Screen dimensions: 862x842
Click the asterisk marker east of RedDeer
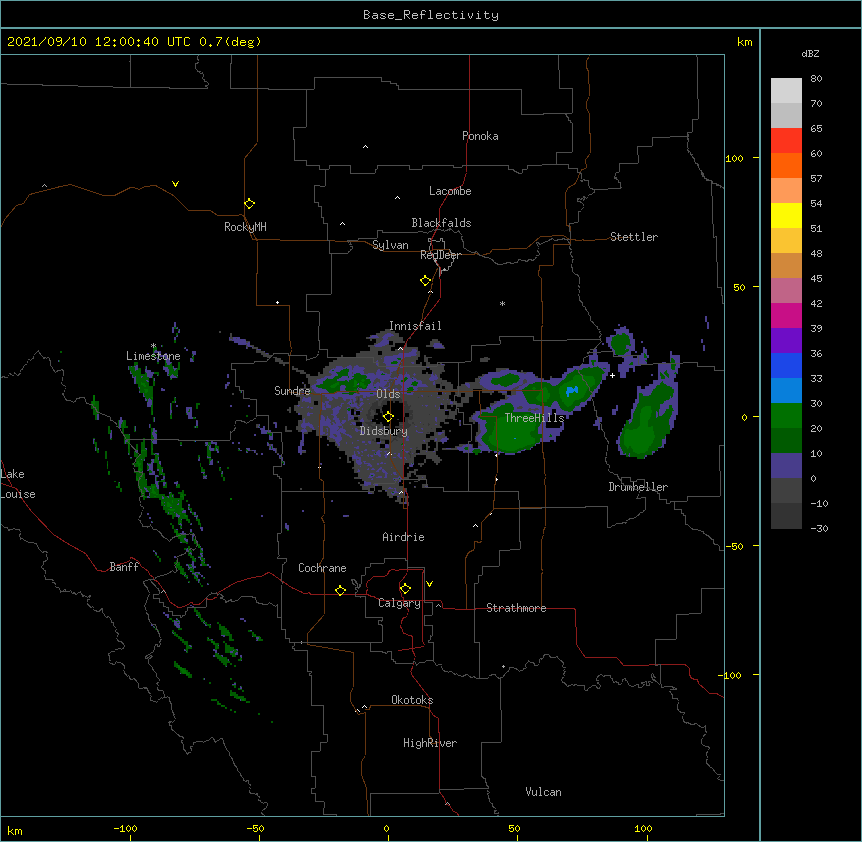point(502,303)
